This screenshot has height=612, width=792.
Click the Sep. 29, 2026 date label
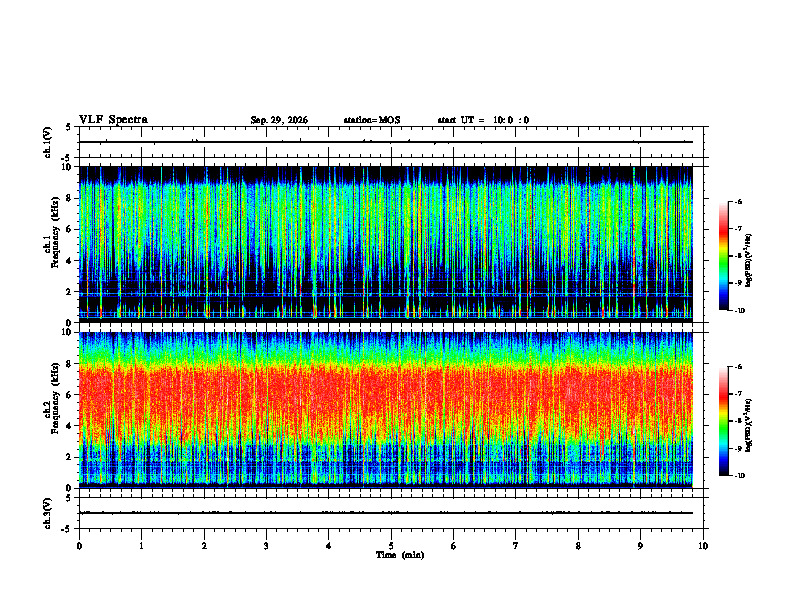[x=279, y=120]
